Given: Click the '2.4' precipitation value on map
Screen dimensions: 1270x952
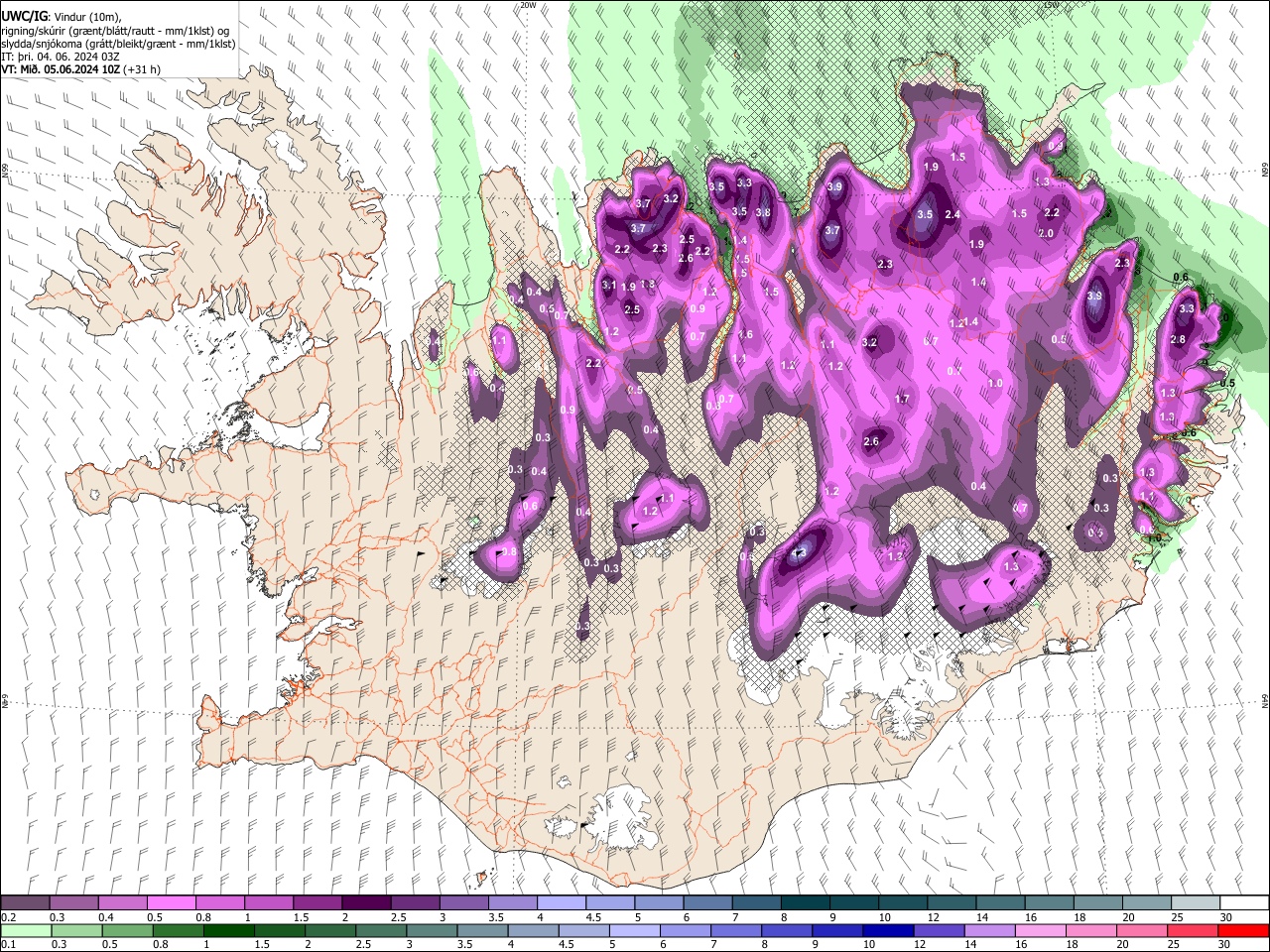Looking at the screenshot, I should click(952, 214).
